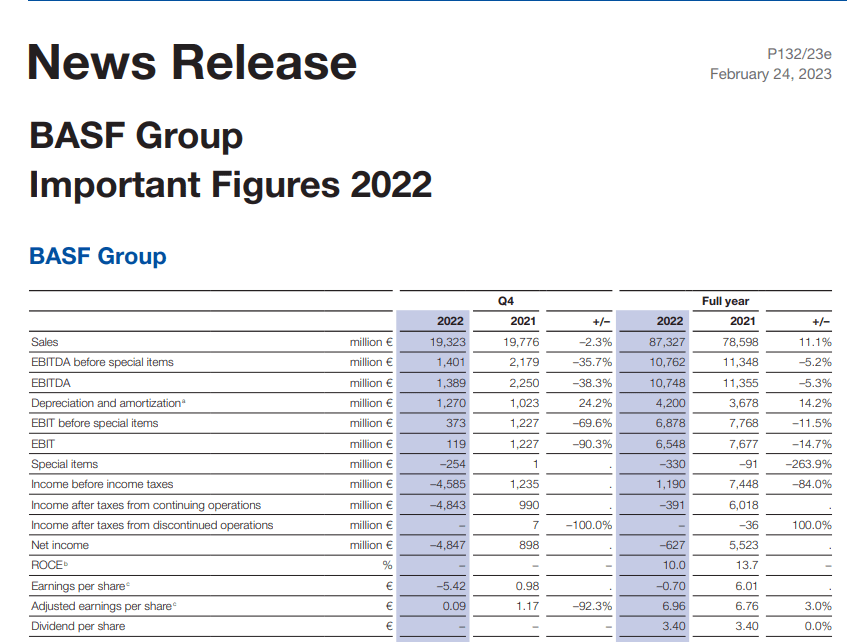Click the Income before income taxes label

click(x=102, y=484)
